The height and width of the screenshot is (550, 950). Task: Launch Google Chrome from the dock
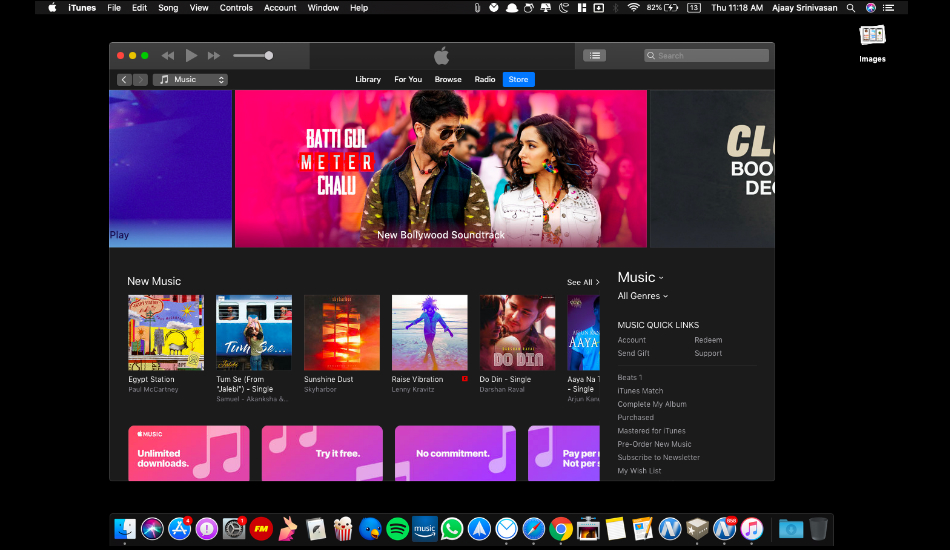coord(561,529)
